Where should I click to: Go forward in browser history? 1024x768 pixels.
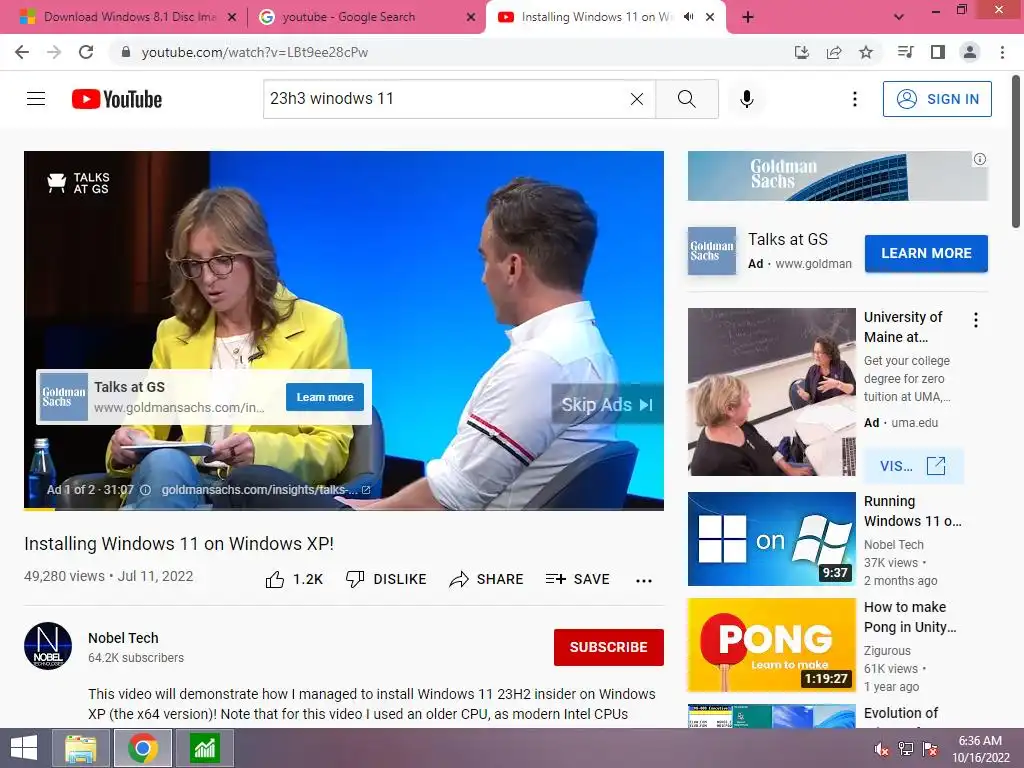coord(54,52)
